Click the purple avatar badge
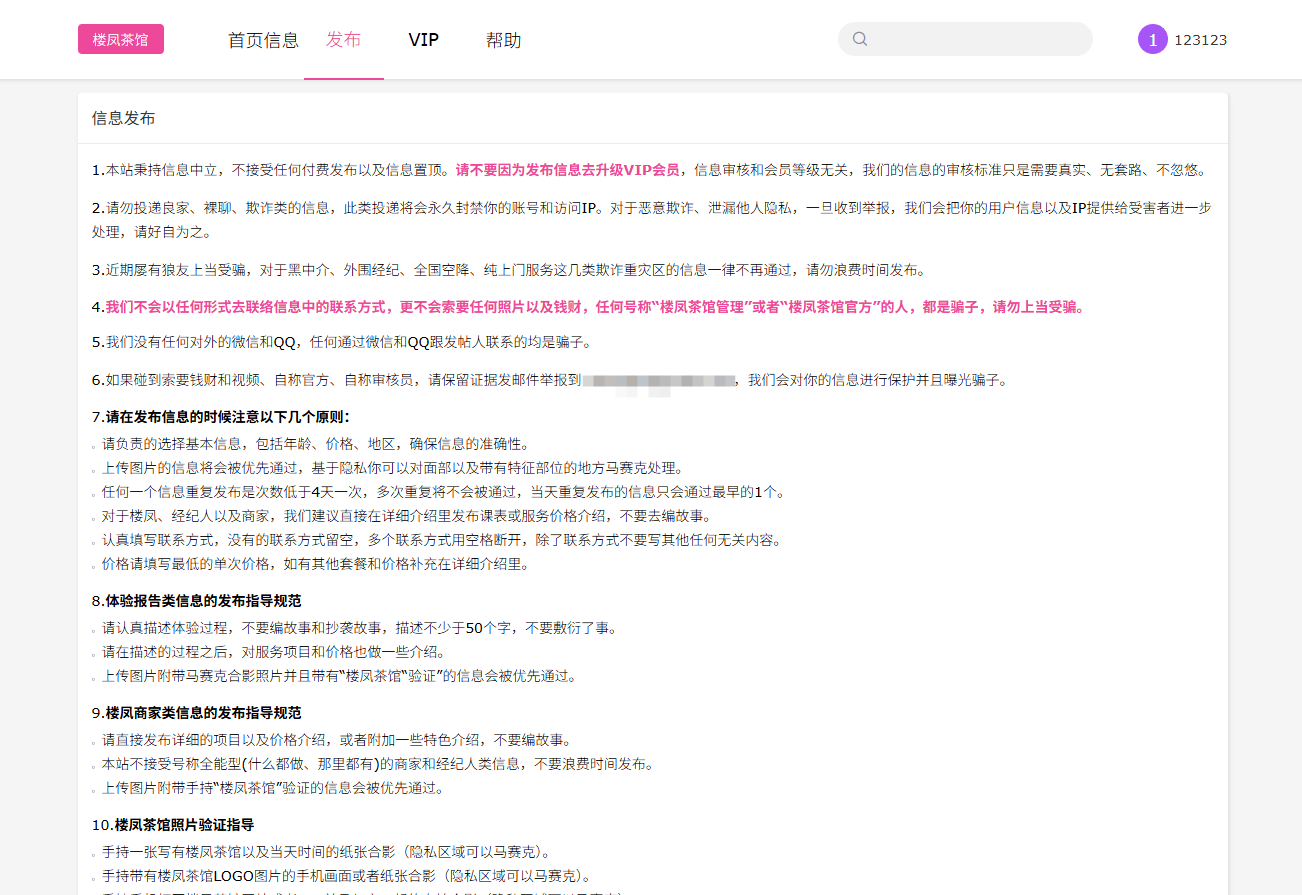 coord(1152,39)
